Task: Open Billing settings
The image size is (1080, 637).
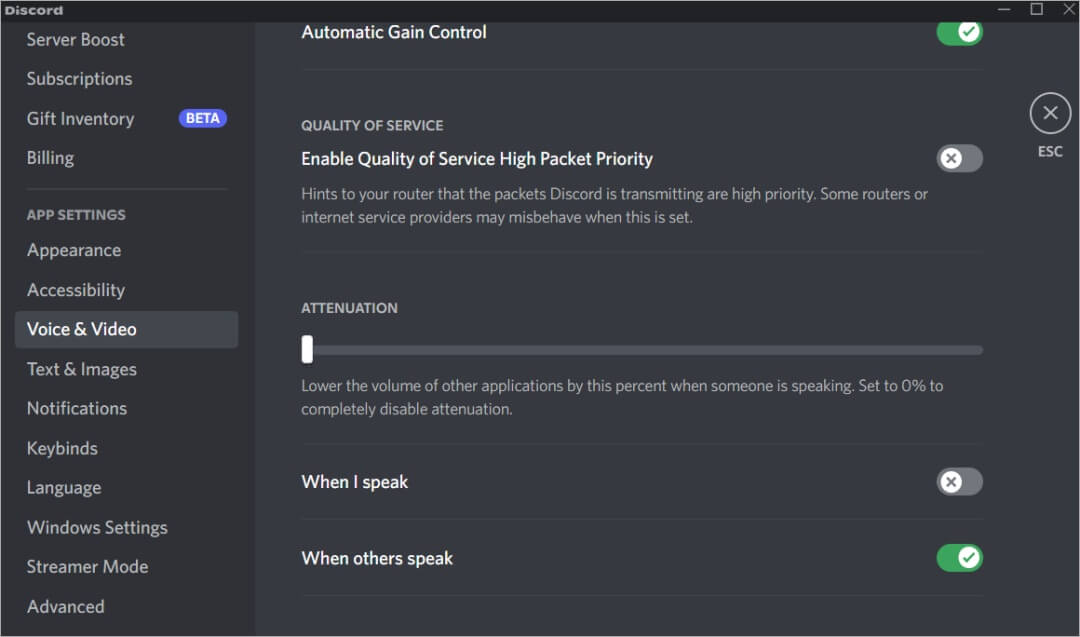Action: point(50,158)
